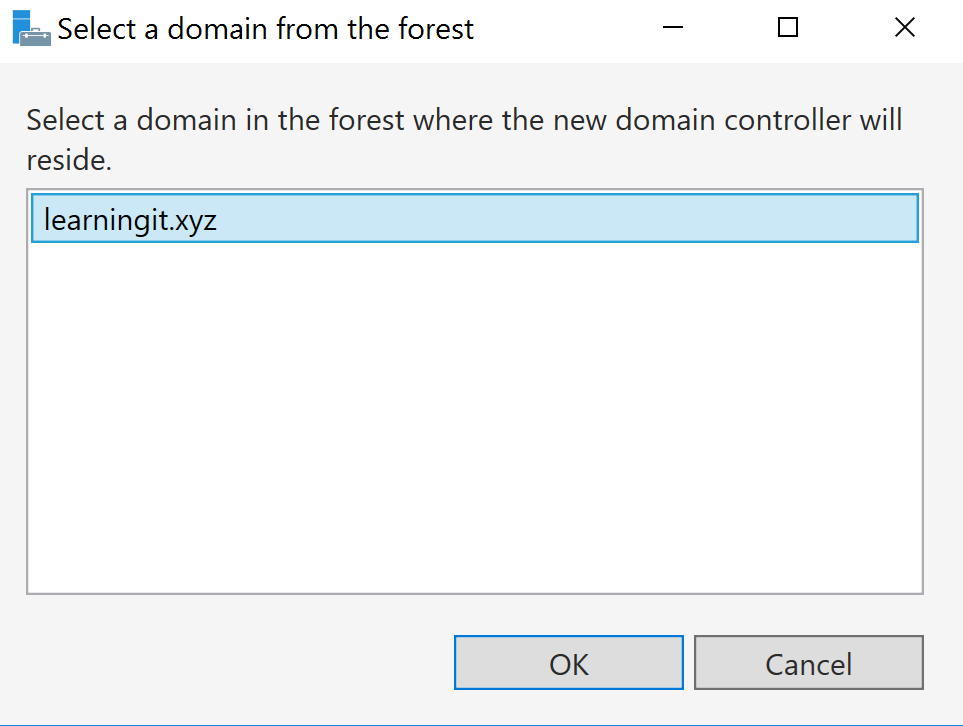Click the Server Manager icon in title bar
963x726 pixels.
[30, 28]
